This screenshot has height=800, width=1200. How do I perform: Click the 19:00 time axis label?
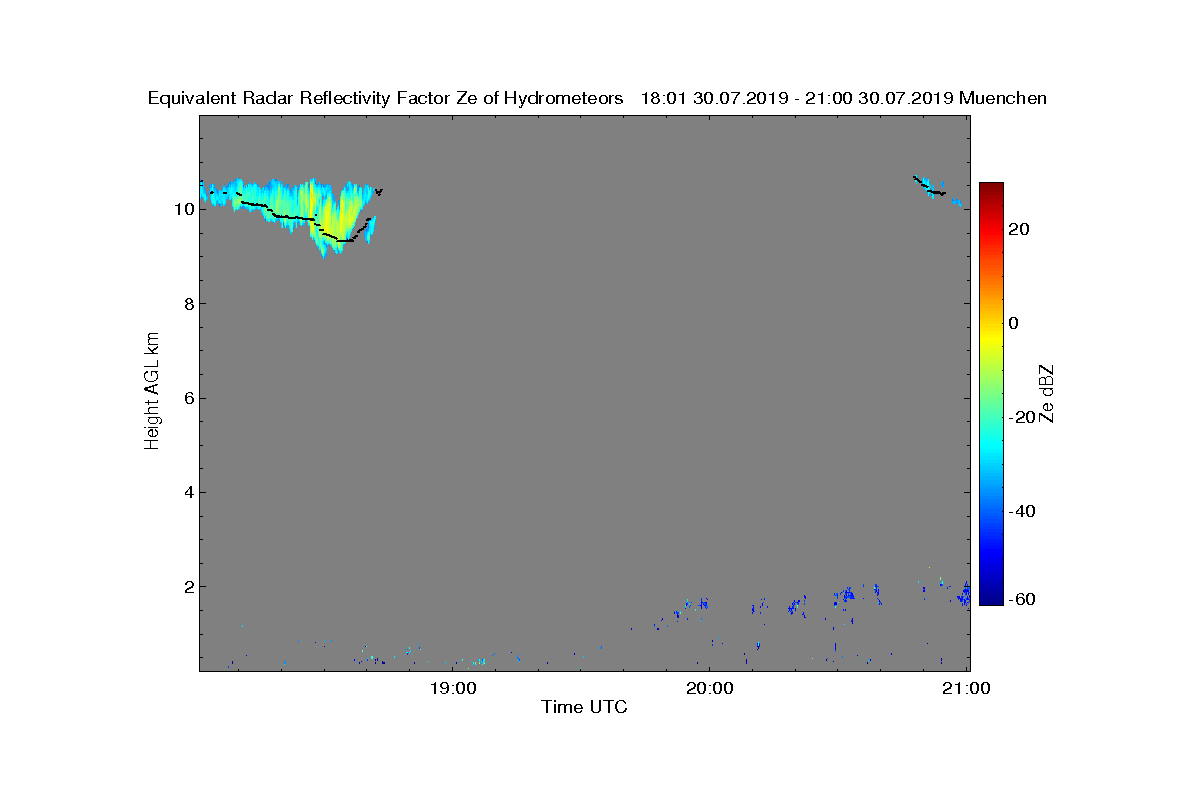click(452, 688)
